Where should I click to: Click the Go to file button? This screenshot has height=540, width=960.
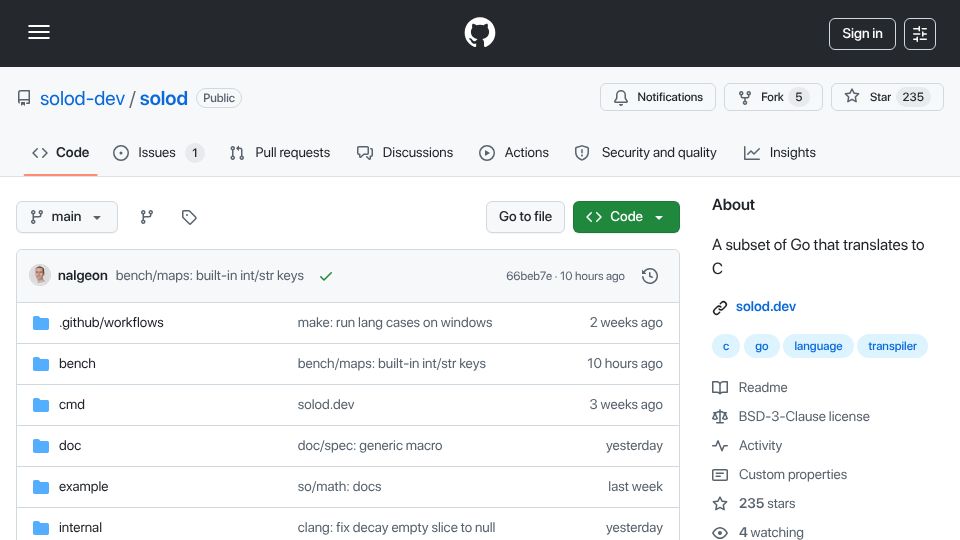tap(525, 217)
